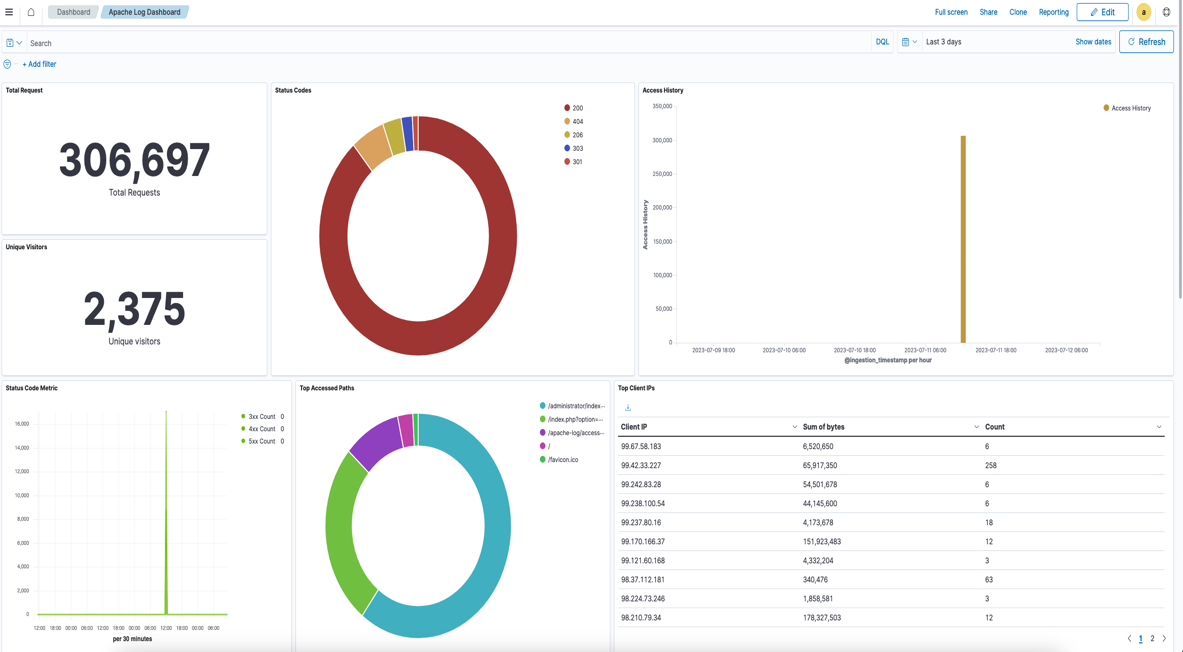Download Top Client IPs table data

tap(628, 408)
